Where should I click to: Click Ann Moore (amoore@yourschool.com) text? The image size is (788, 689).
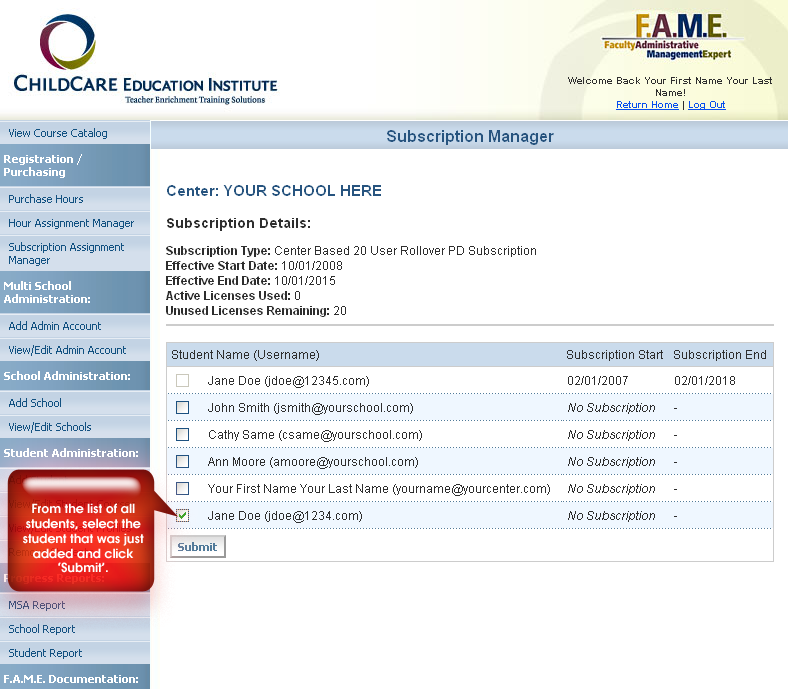pyautogui.click(x=313, y=462)
